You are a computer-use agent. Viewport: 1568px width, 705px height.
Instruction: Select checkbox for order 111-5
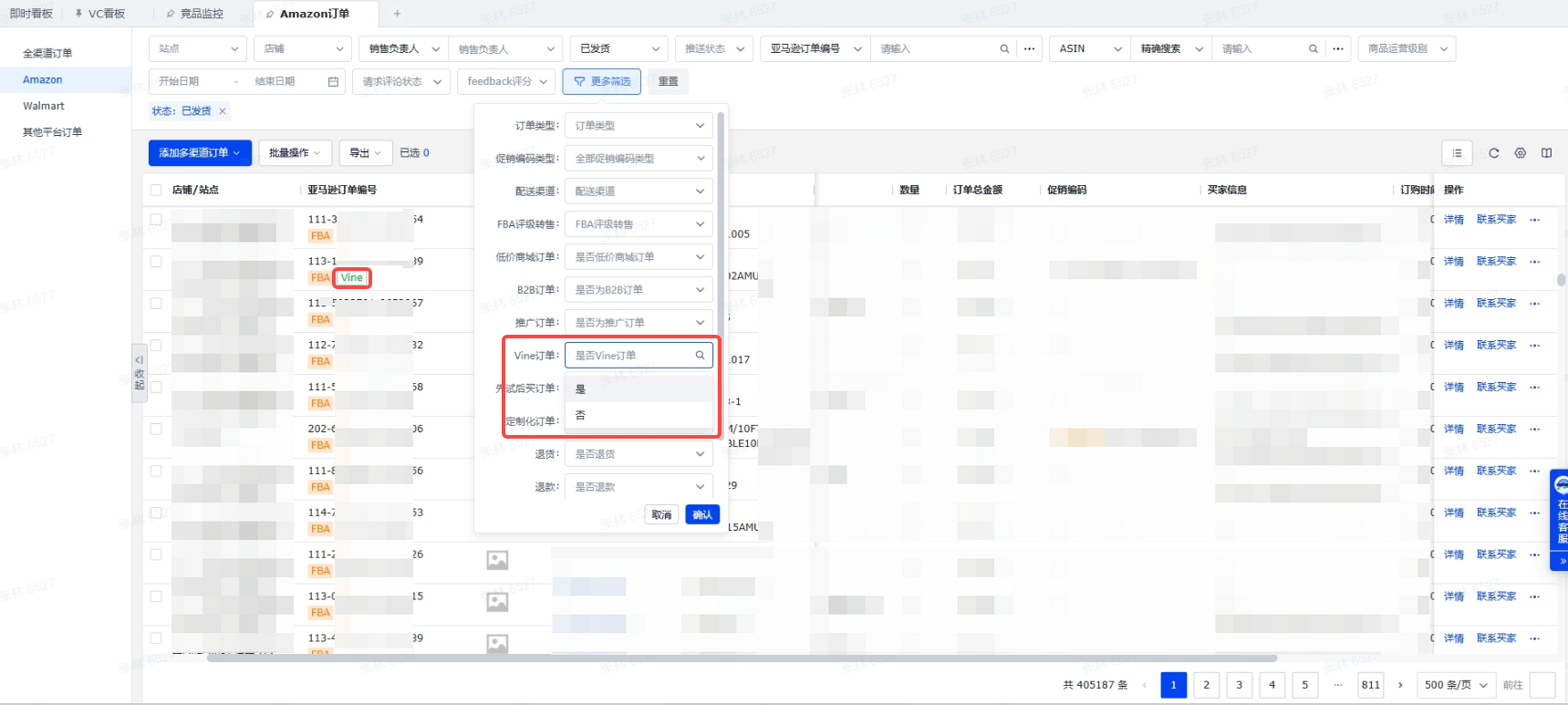(x=156, y=388)
